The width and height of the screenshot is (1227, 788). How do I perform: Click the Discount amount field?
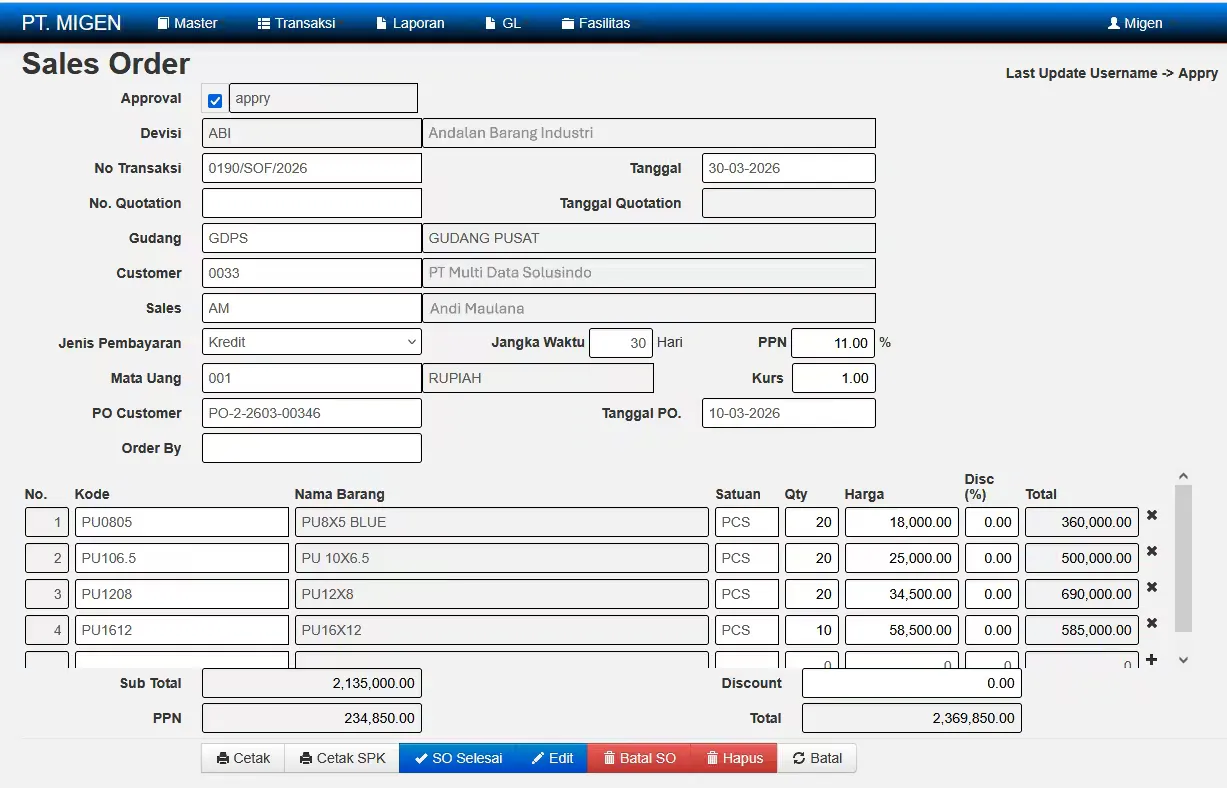tap(912, 683)
